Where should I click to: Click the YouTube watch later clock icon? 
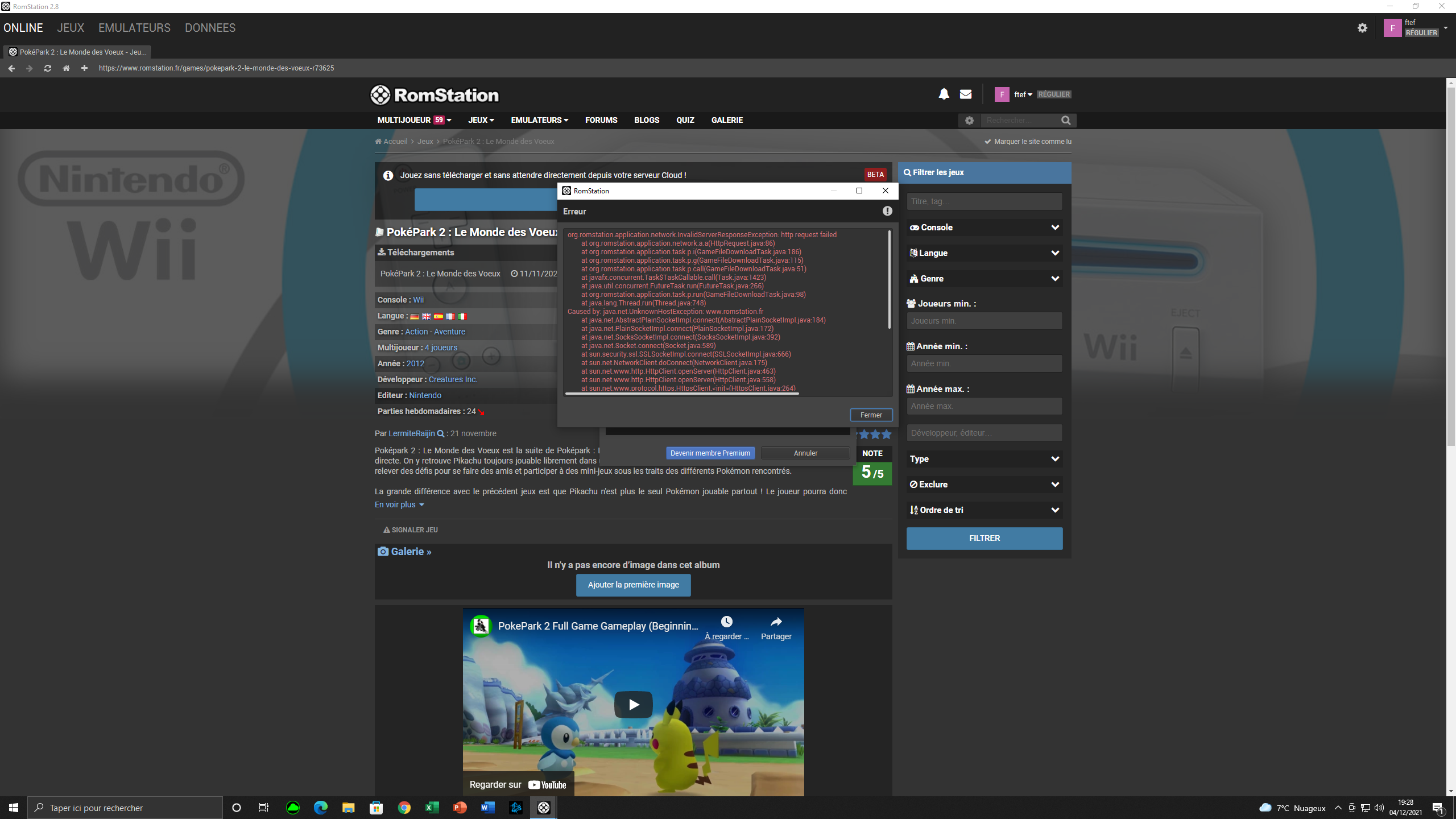726,622
